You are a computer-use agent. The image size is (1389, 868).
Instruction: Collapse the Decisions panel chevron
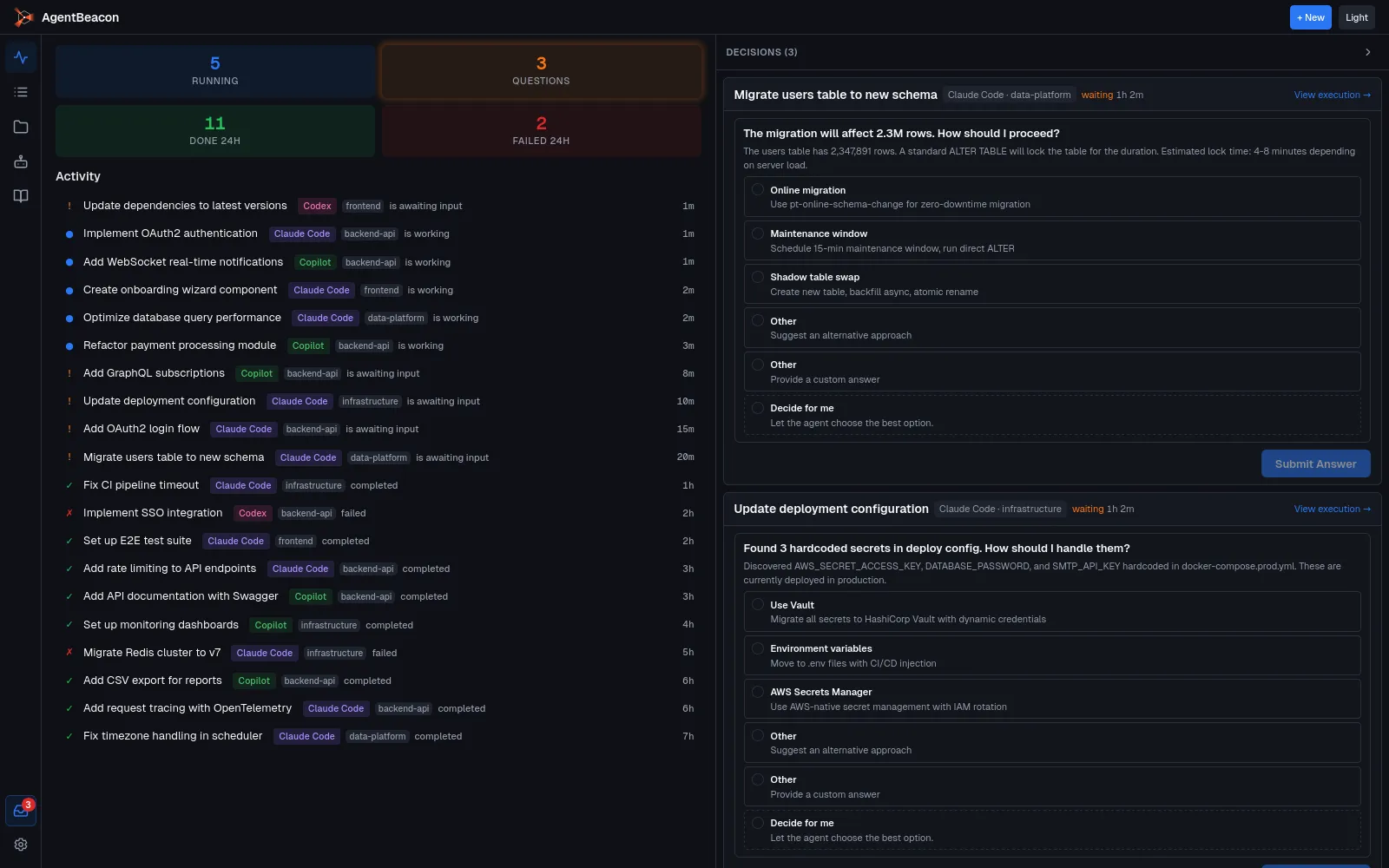point(1368,52)
